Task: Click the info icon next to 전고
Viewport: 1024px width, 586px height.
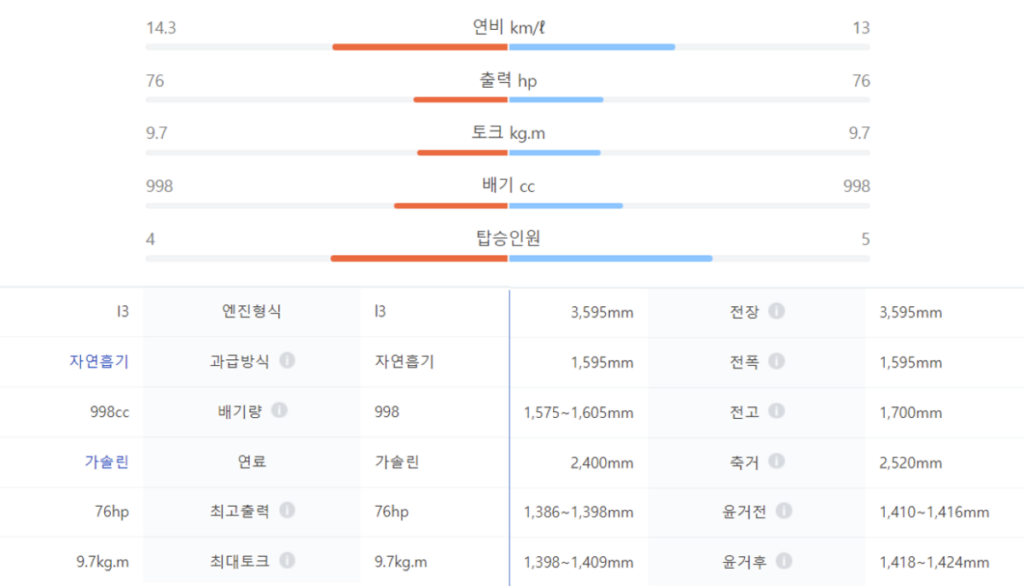Action: coord(776,411)
